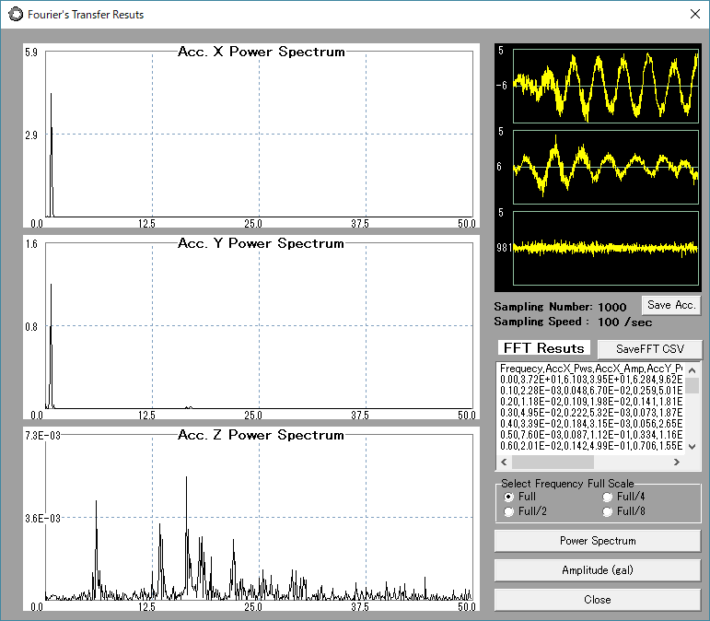Export results with SaveFFT CSV
Image resolution: width=710 pixels, height=621 pixels.
pyautogui.click(x=649, y=349)
